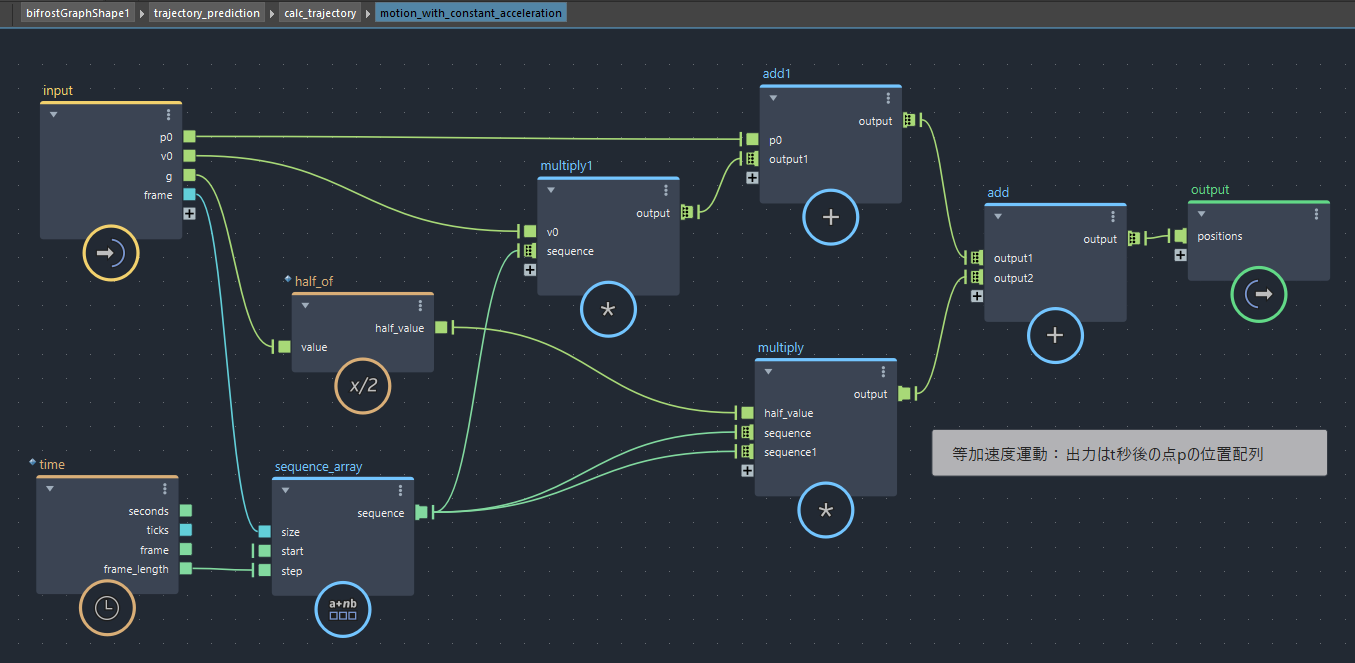Add a new port on the input node
The height and width of the screenshot is (663, 1355).
tap(189, 213)
